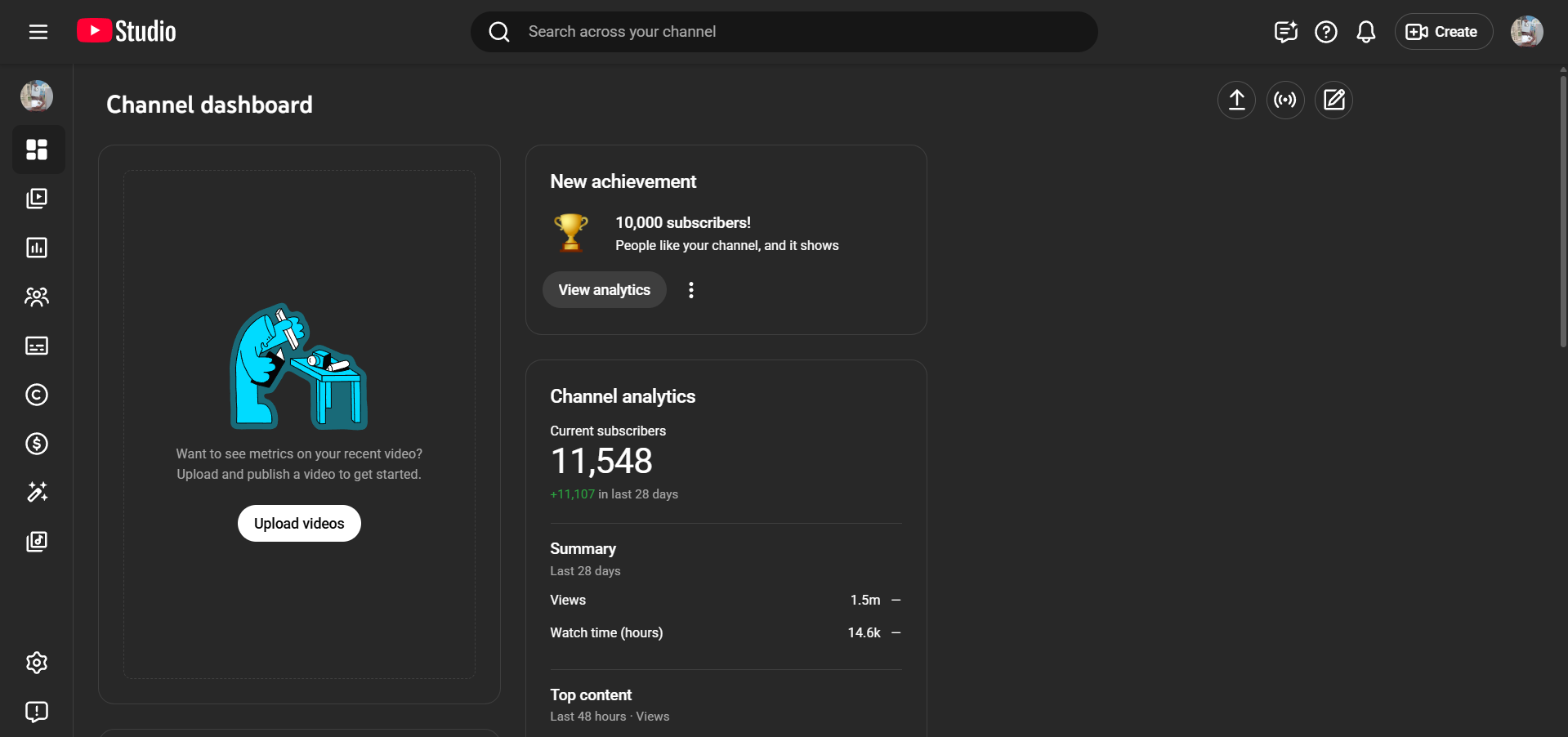Click the create post pencil icon
1568x737 pixels.
1333,100
